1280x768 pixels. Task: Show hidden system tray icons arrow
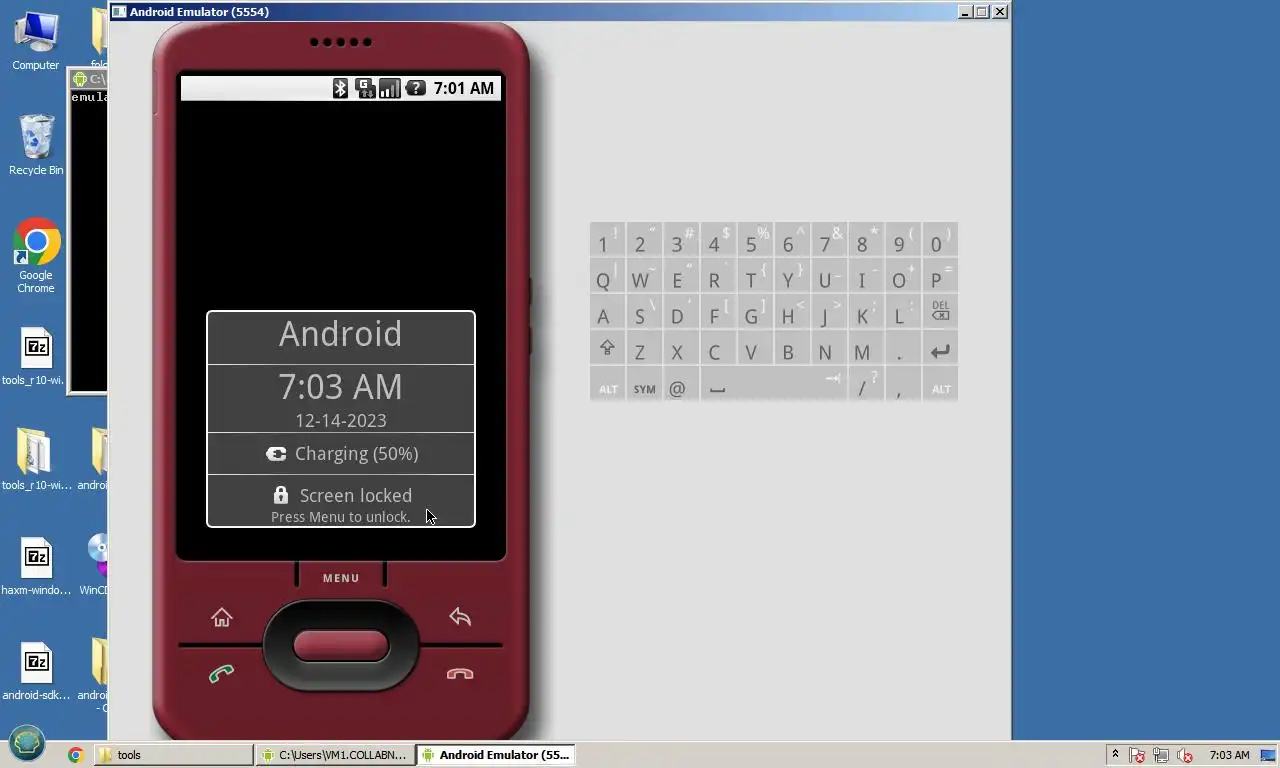[x=1115, y=755]
